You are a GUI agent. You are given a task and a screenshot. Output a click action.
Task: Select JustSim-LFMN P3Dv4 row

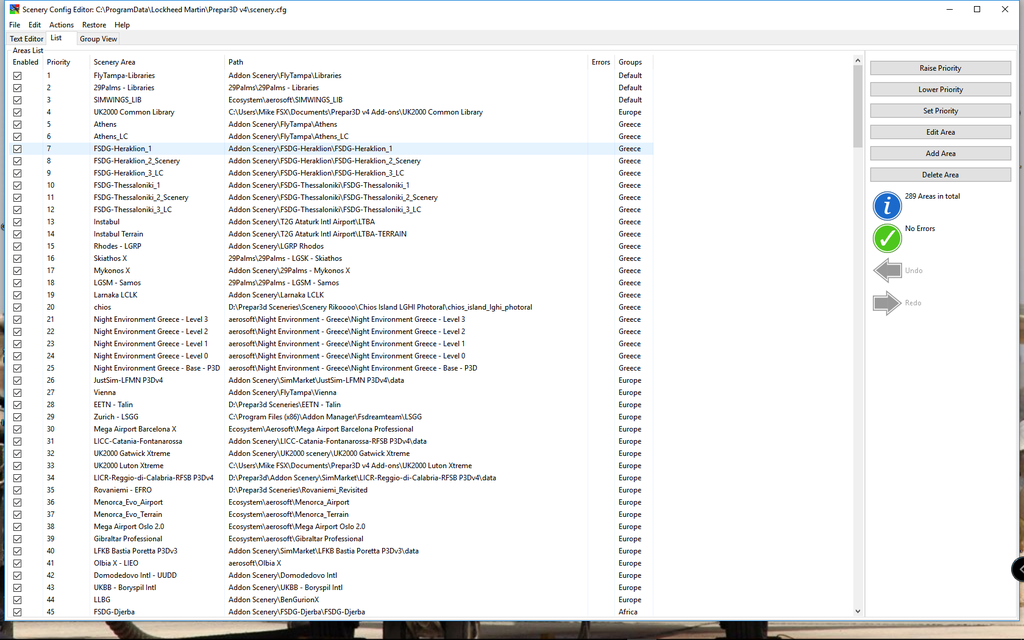[330, 381]
